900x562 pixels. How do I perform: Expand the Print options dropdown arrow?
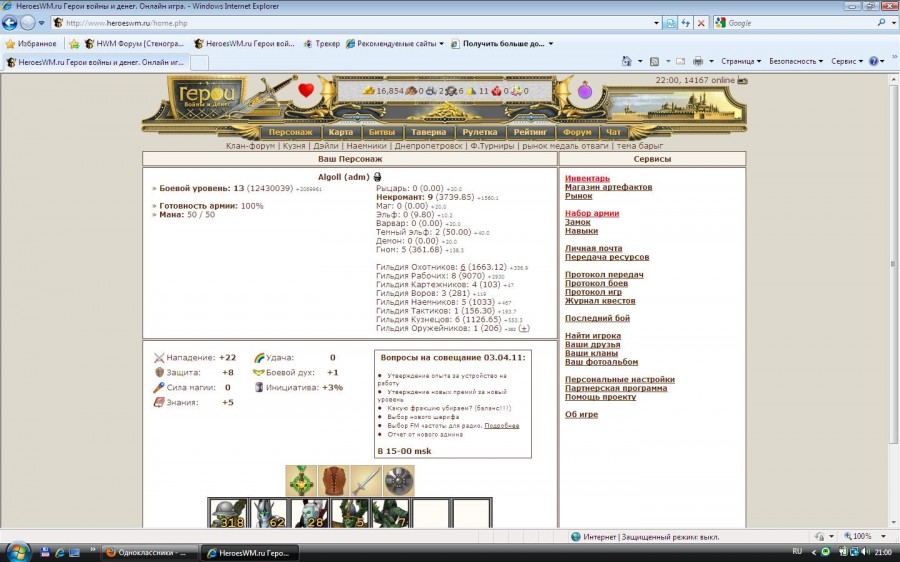tap(711, 61)
